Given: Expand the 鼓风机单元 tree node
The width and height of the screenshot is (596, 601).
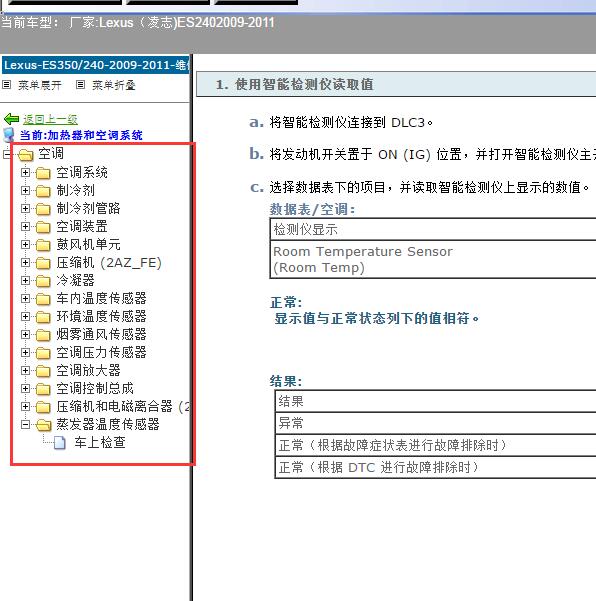Looking at the screenshot, I should point(25,245).
